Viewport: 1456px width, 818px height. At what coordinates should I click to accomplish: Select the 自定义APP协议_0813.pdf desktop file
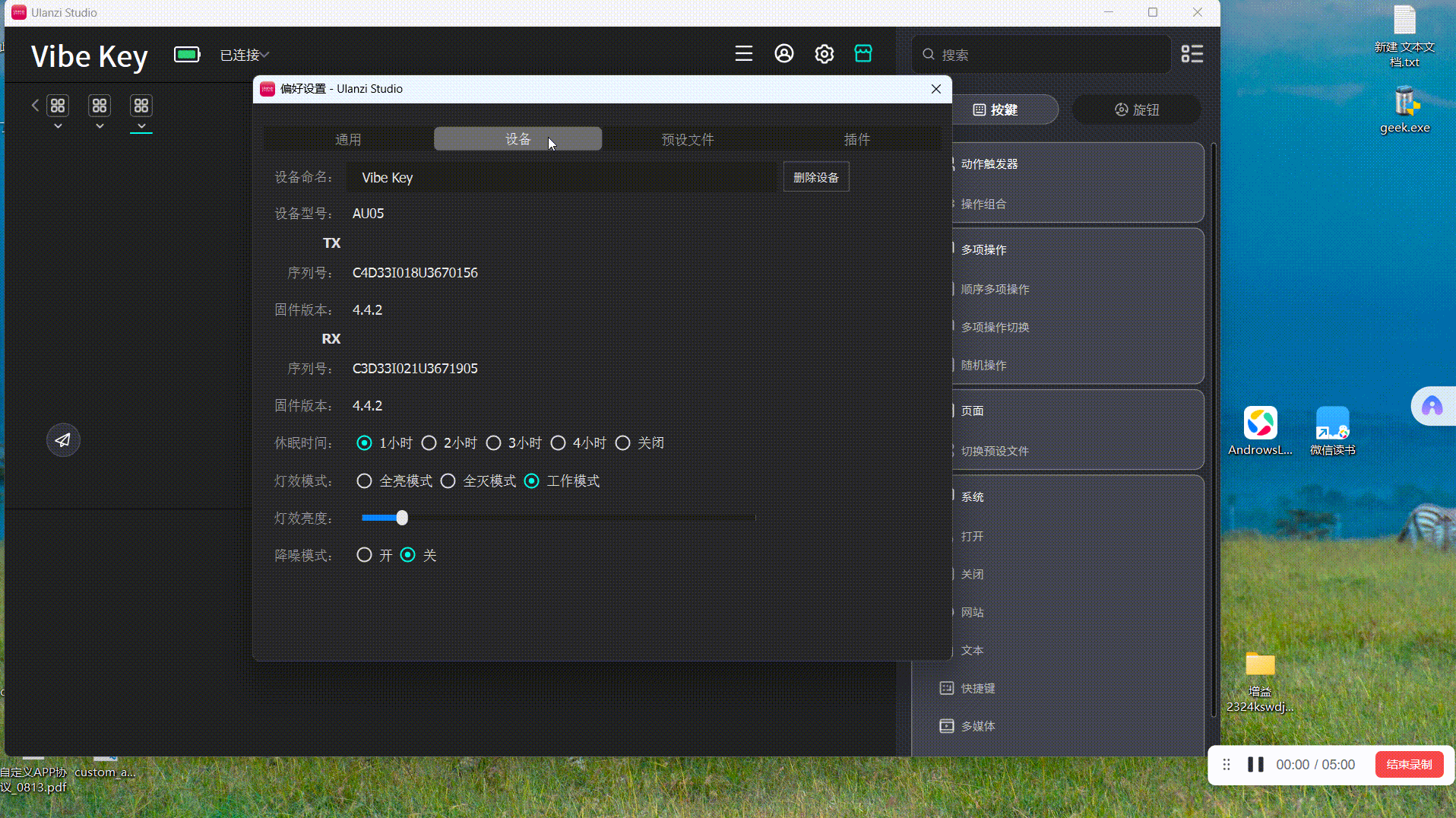[34, 777]
